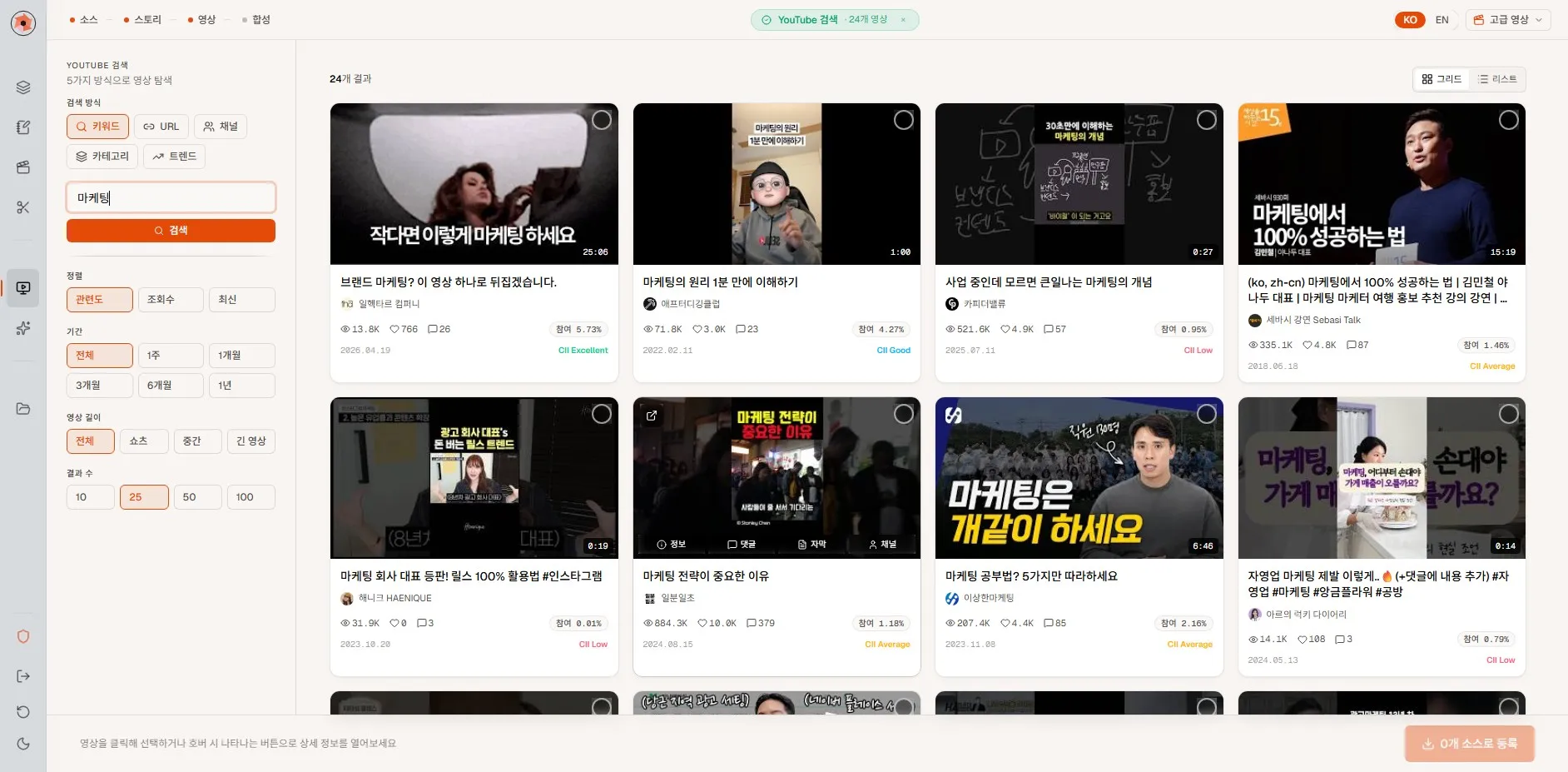Image resolution: width=1568 pixels, height=772 pixels.
Task: Sort by 관련도
Action: [100, 300]
